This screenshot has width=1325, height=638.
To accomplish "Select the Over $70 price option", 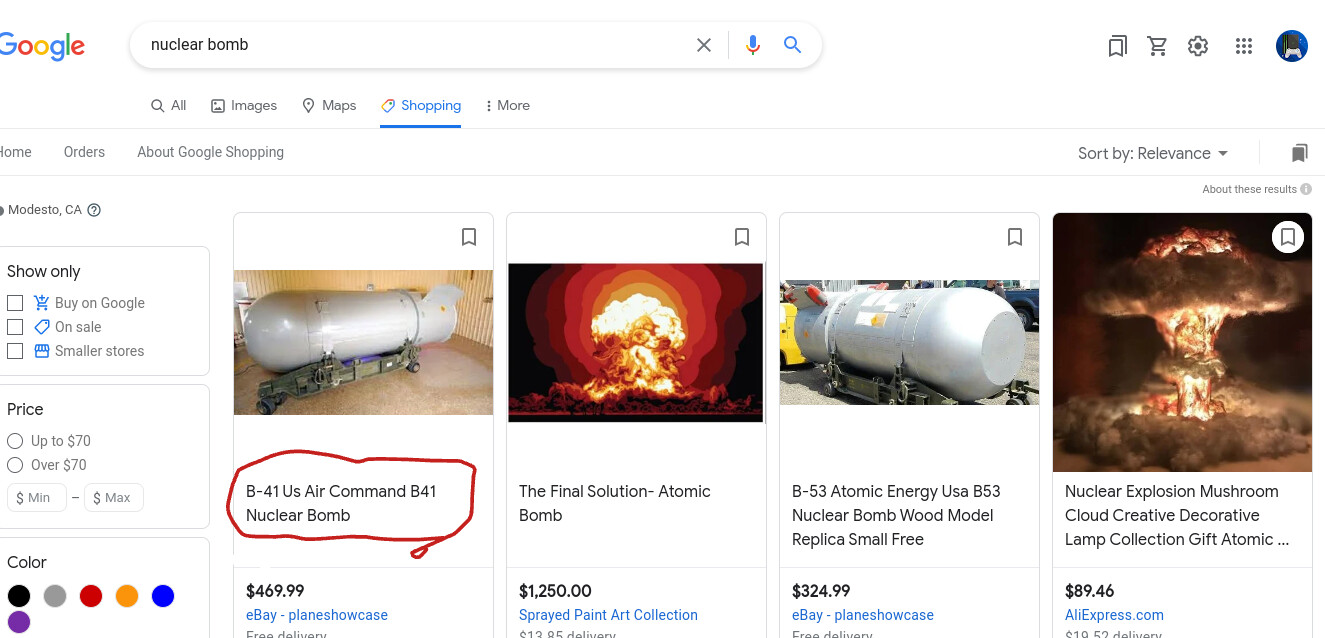I will click(15, 465).
